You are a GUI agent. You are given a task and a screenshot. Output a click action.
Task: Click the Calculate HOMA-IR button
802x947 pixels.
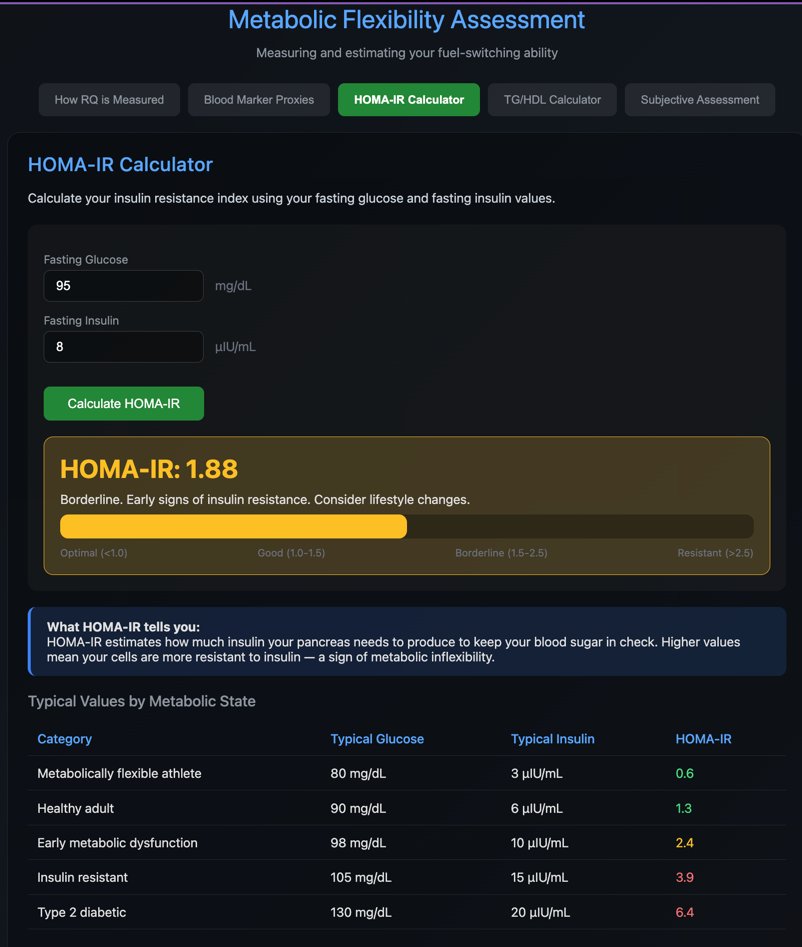124,403
